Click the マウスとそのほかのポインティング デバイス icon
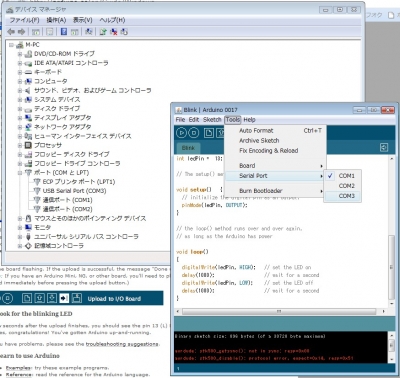Screen dimensions: 400x378 (28, 218)
